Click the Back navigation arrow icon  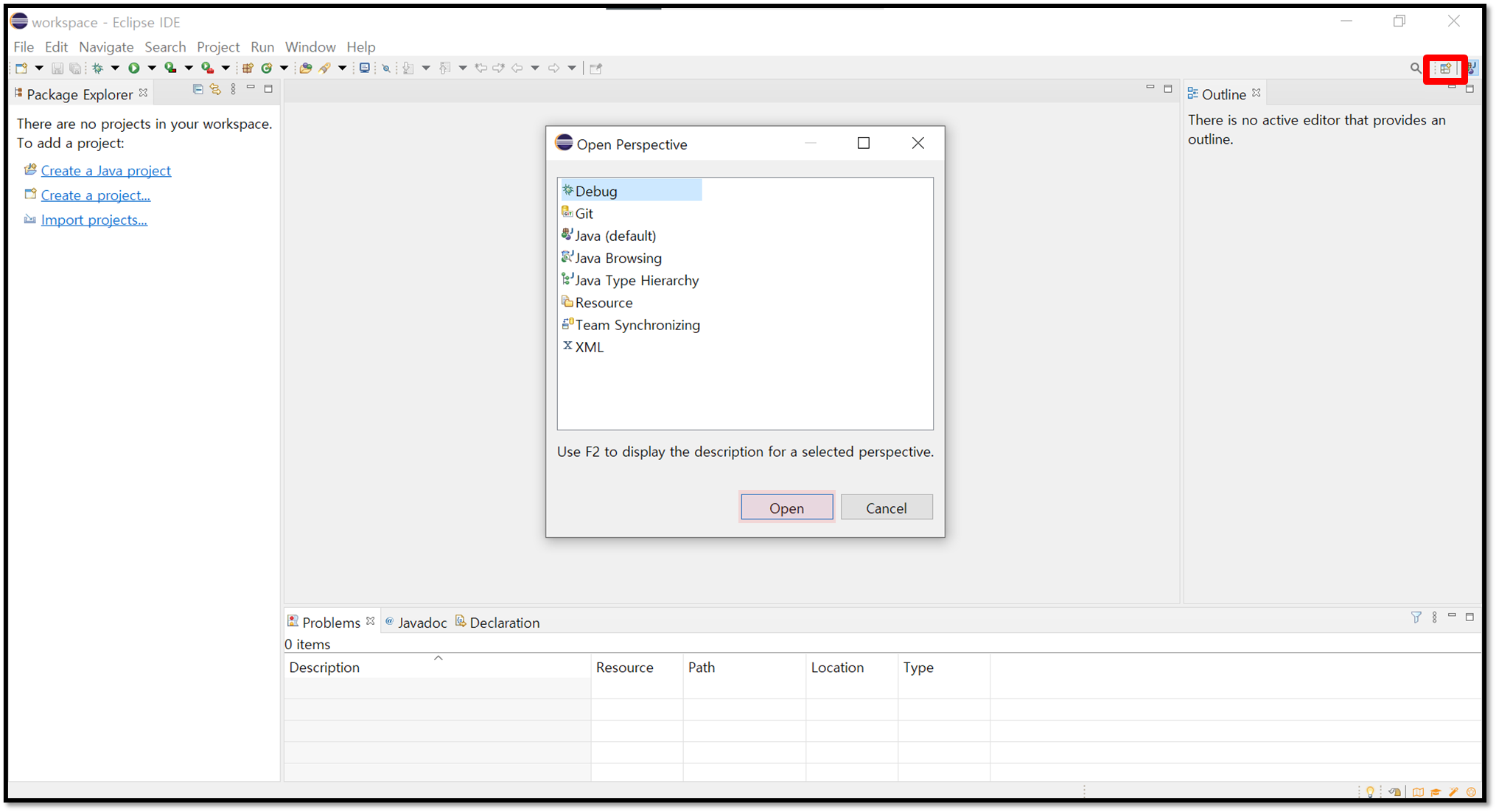(517, 68)
